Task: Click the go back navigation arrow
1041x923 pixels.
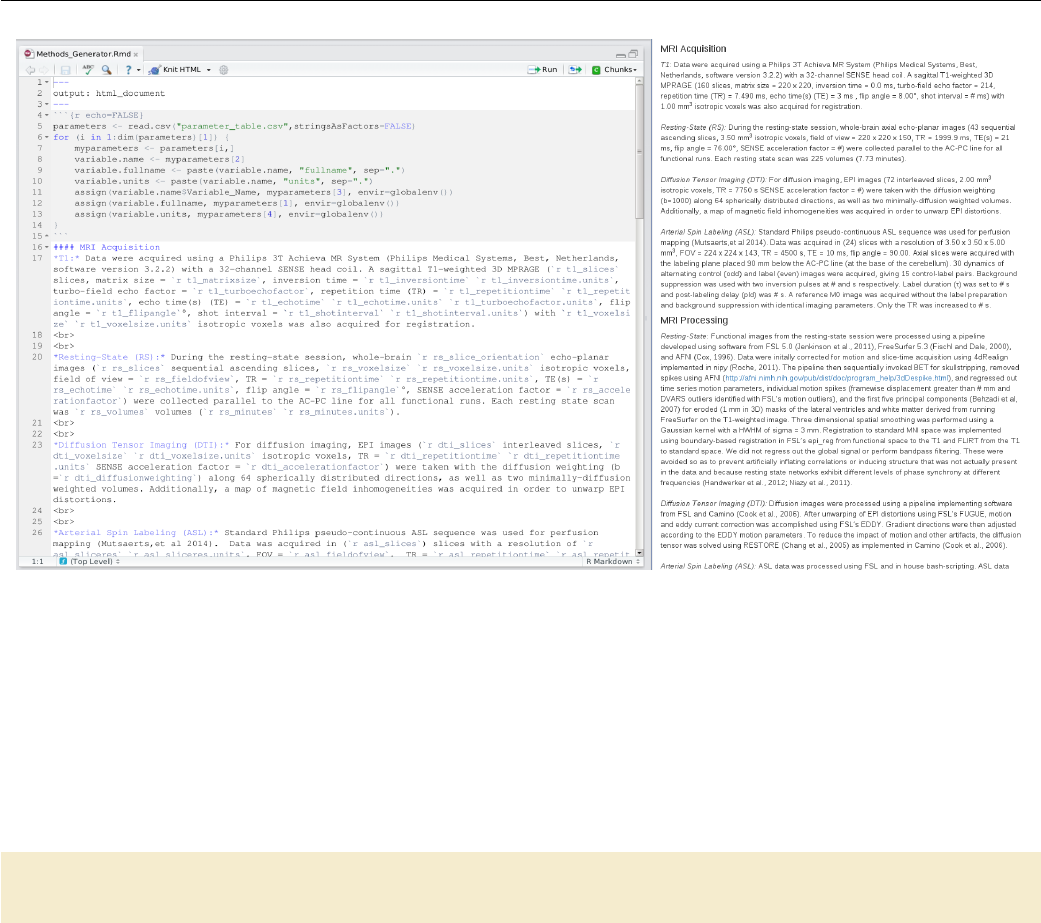Action: 30,70
